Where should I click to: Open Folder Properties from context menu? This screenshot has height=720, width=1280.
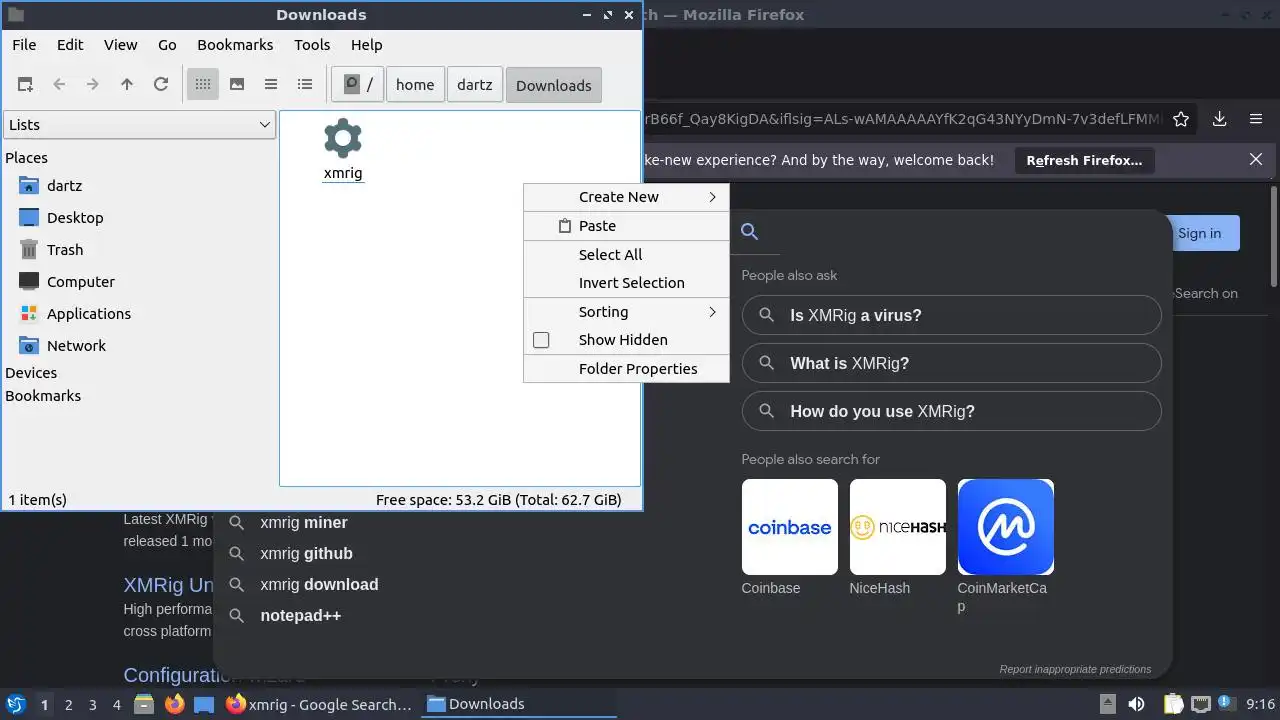[x=626, y=369]
